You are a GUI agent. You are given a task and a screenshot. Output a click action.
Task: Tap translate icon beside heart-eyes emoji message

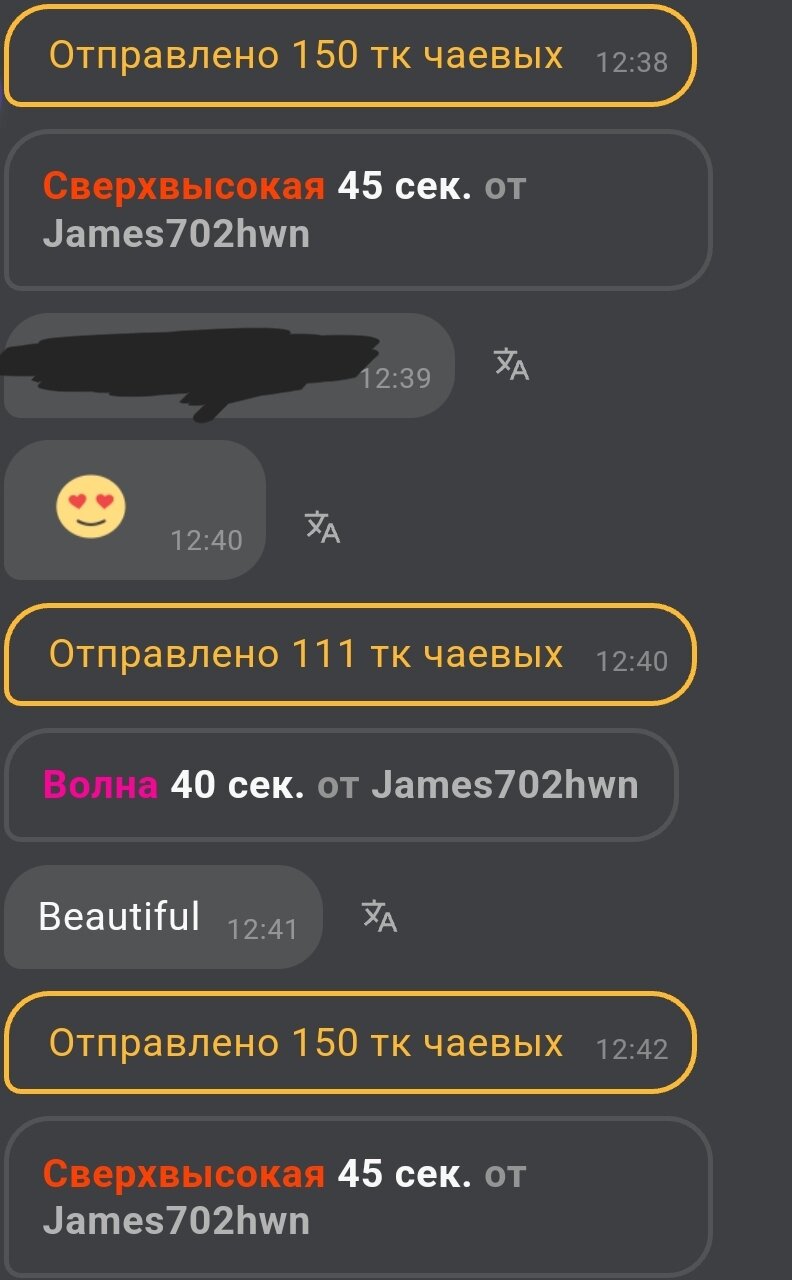(x=322, y=526)
